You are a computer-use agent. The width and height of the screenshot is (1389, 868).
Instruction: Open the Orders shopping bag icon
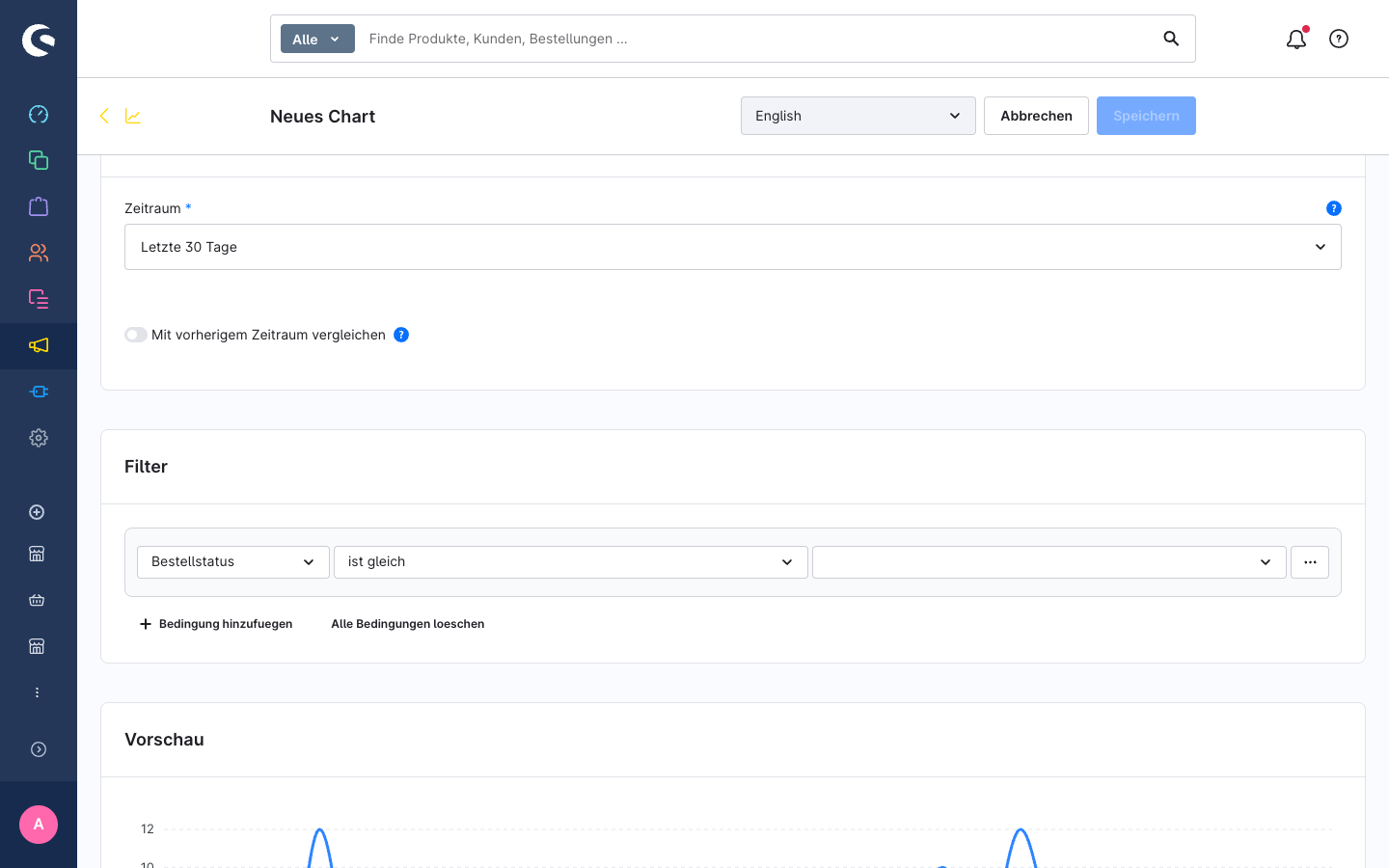[39, 206]
